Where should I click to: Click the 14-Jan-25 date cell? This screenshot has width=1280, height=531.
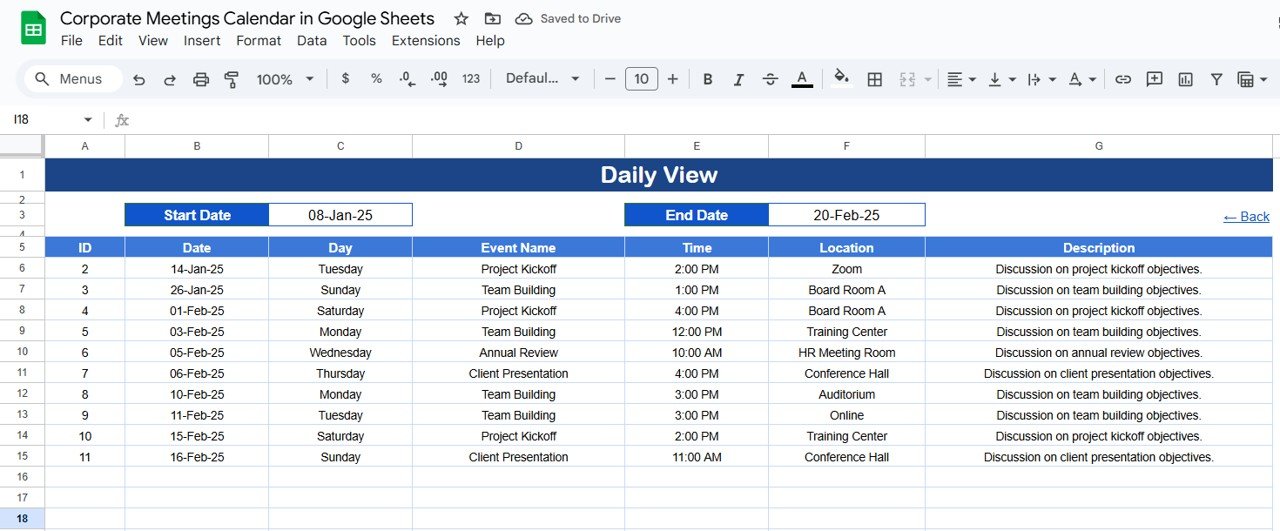pyautogui.click(x=197, y=269)
